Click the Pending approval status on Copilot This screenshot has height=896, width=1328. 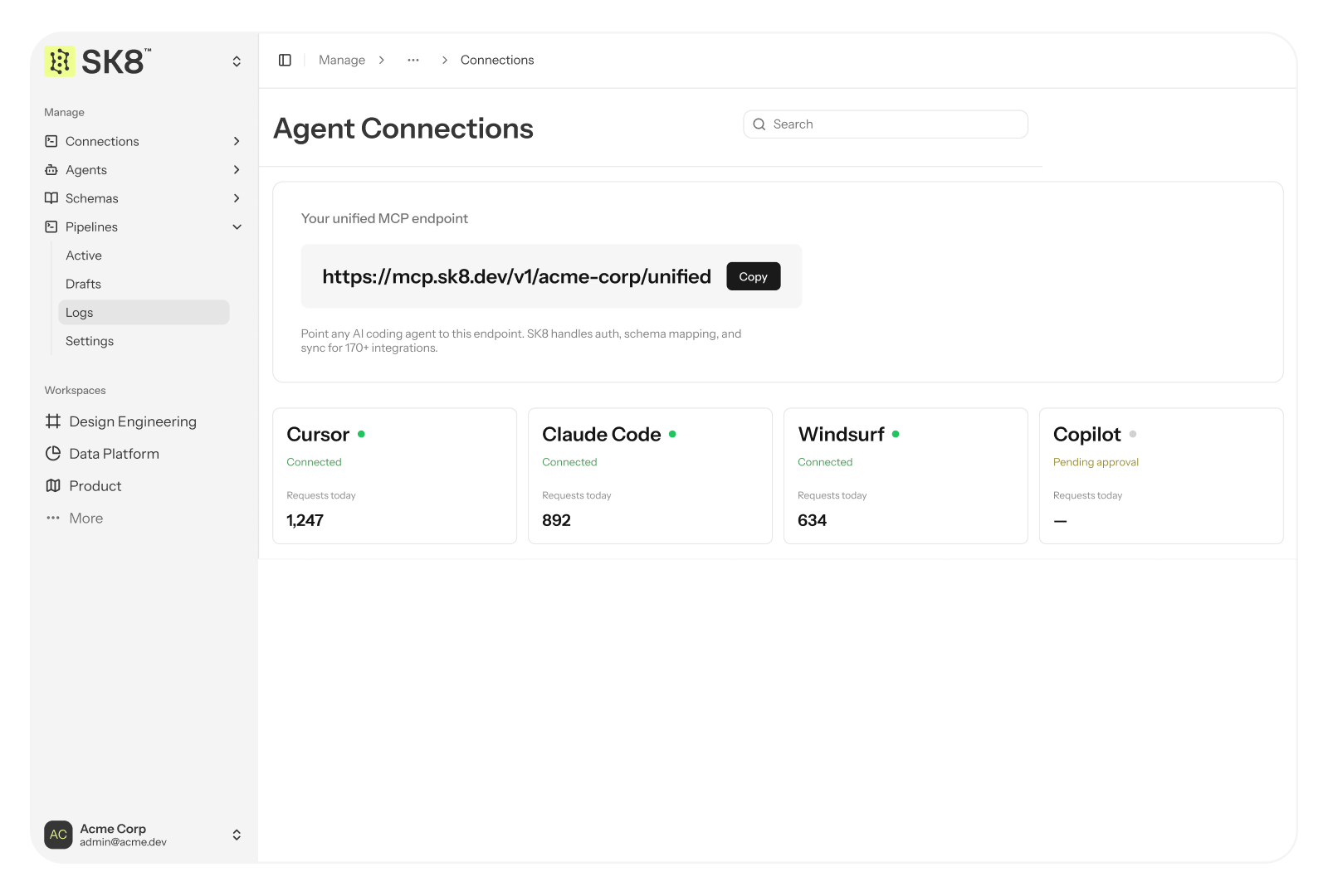point(1096,462)
